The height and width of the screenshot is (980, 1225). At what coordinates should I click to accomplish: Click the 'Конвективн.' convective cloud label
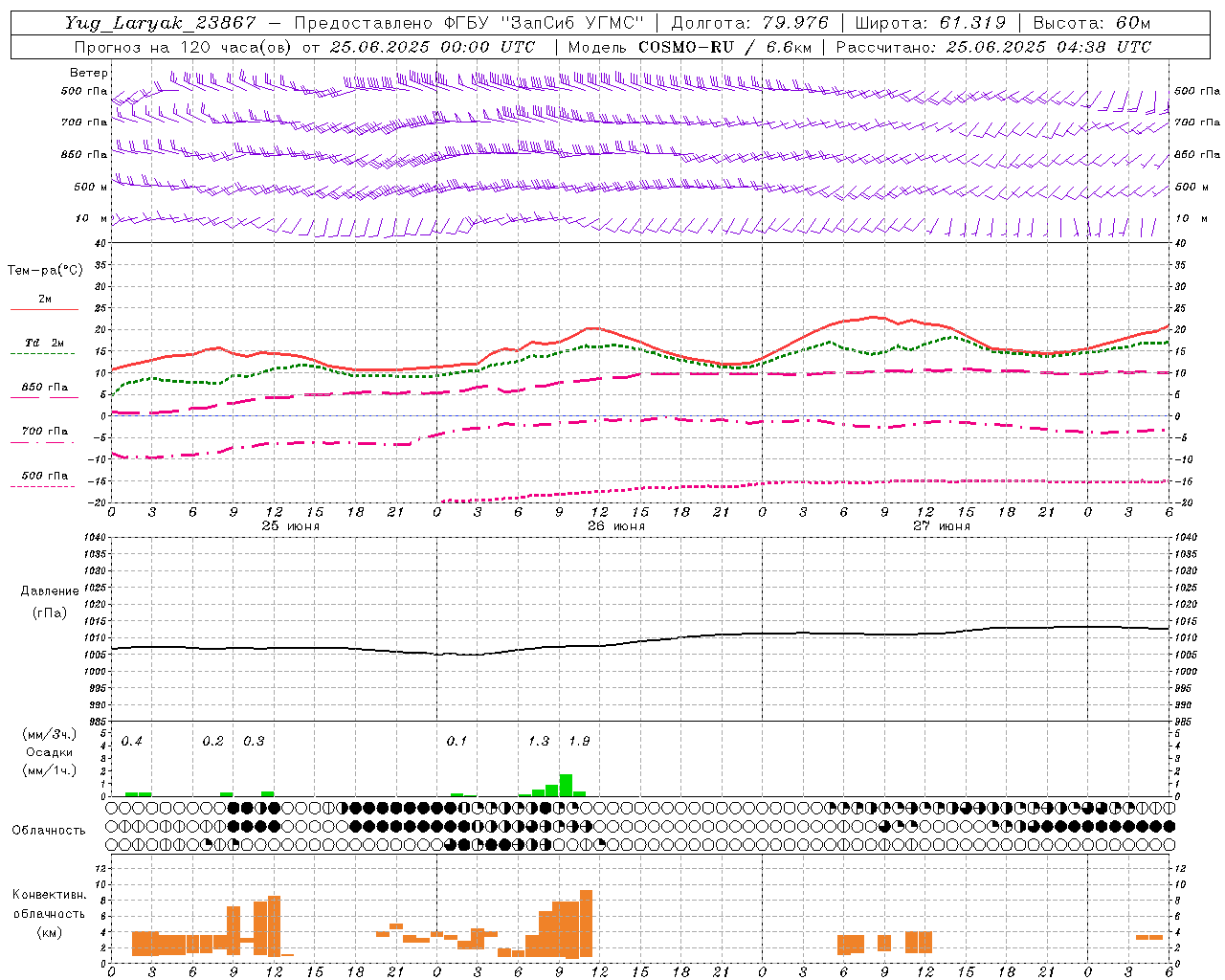pyautogui.click(x=50, y=895)
